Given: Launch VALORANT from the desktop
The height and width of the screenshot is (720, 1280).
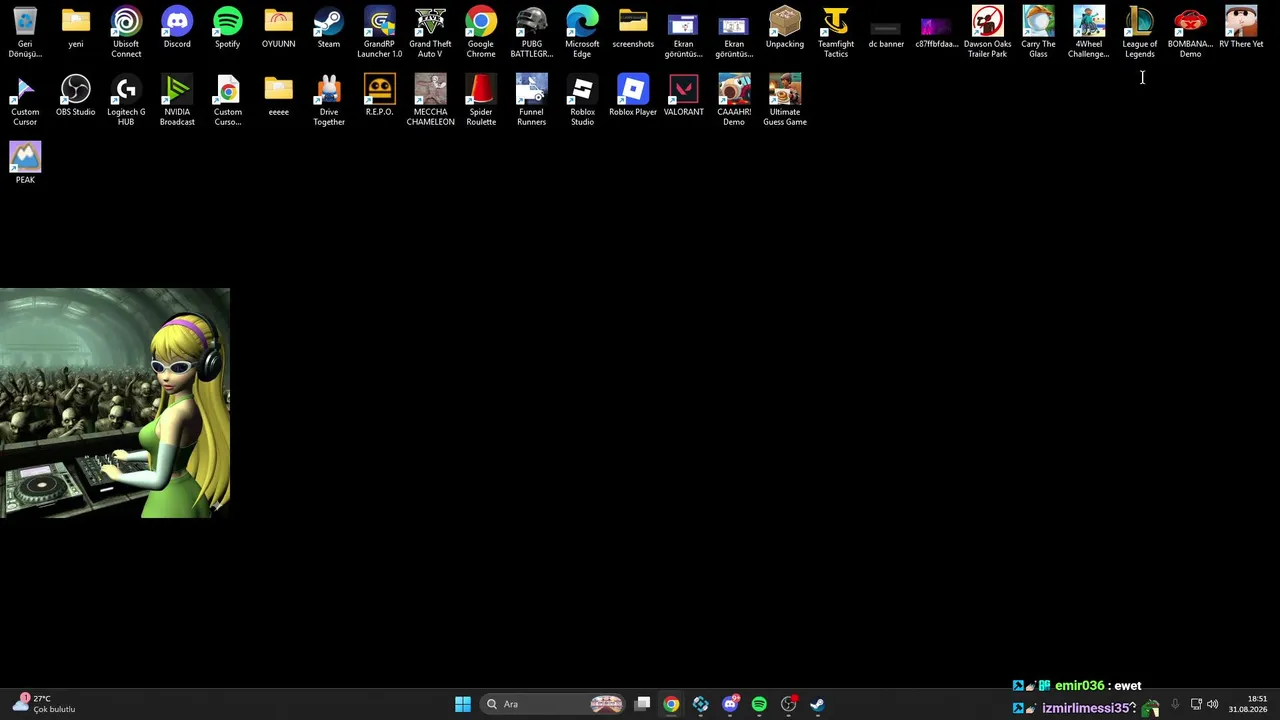Looking at the screenshot, I should [684, 96].
